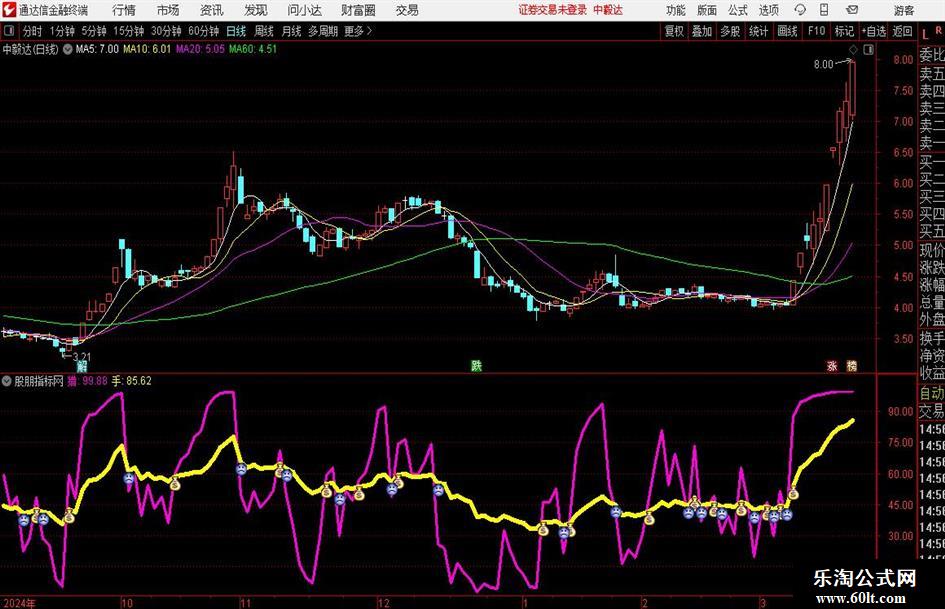Click the customer service headset icon
Viewport: 945px width, 609px height.
[x=800, y=10]
